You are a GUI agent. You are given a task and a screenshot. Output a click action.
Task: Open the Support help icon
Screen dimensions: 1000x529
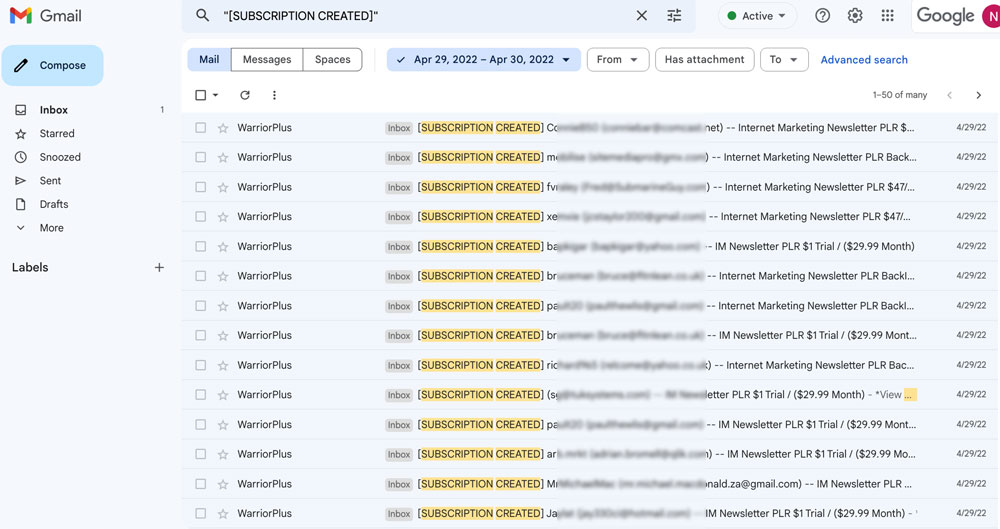click(822, 15)
